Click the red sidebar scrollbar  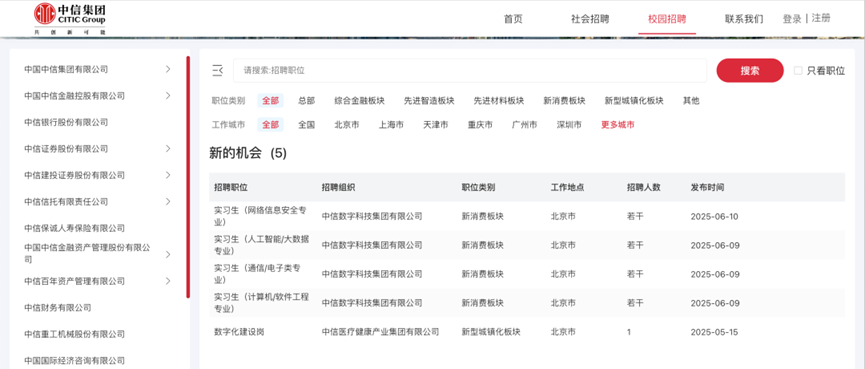188,177
